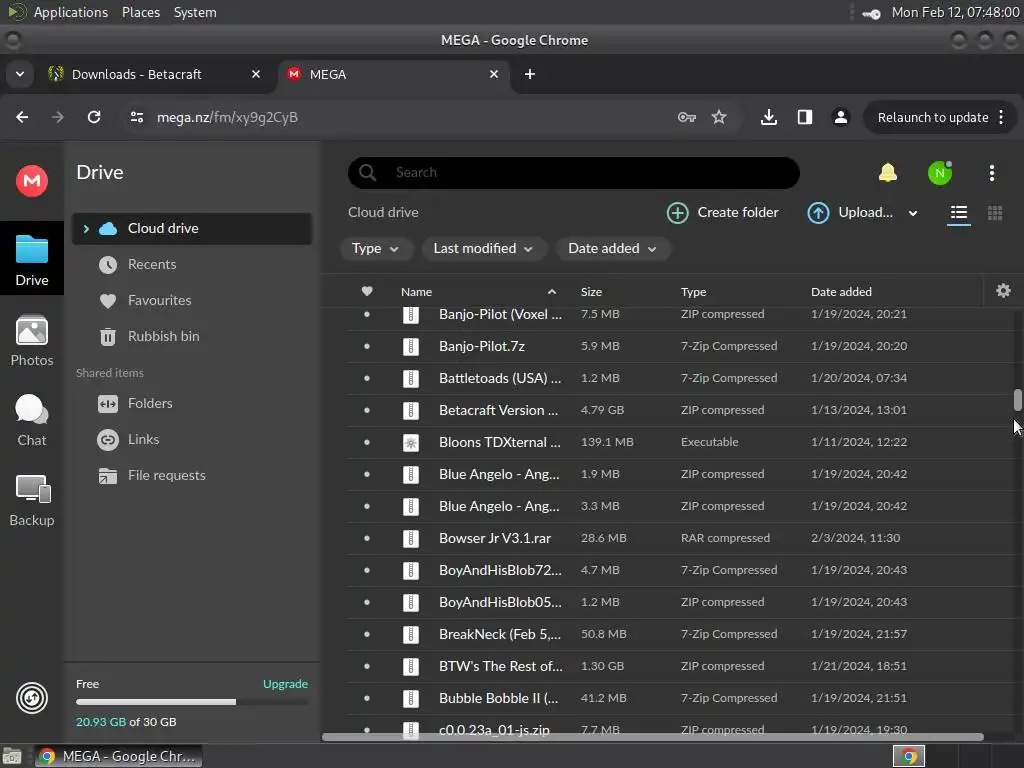Open the Last modified filter dropdown
This screenshot has height=768, width=1024.
pyautogui.click(x=483, y=249)
